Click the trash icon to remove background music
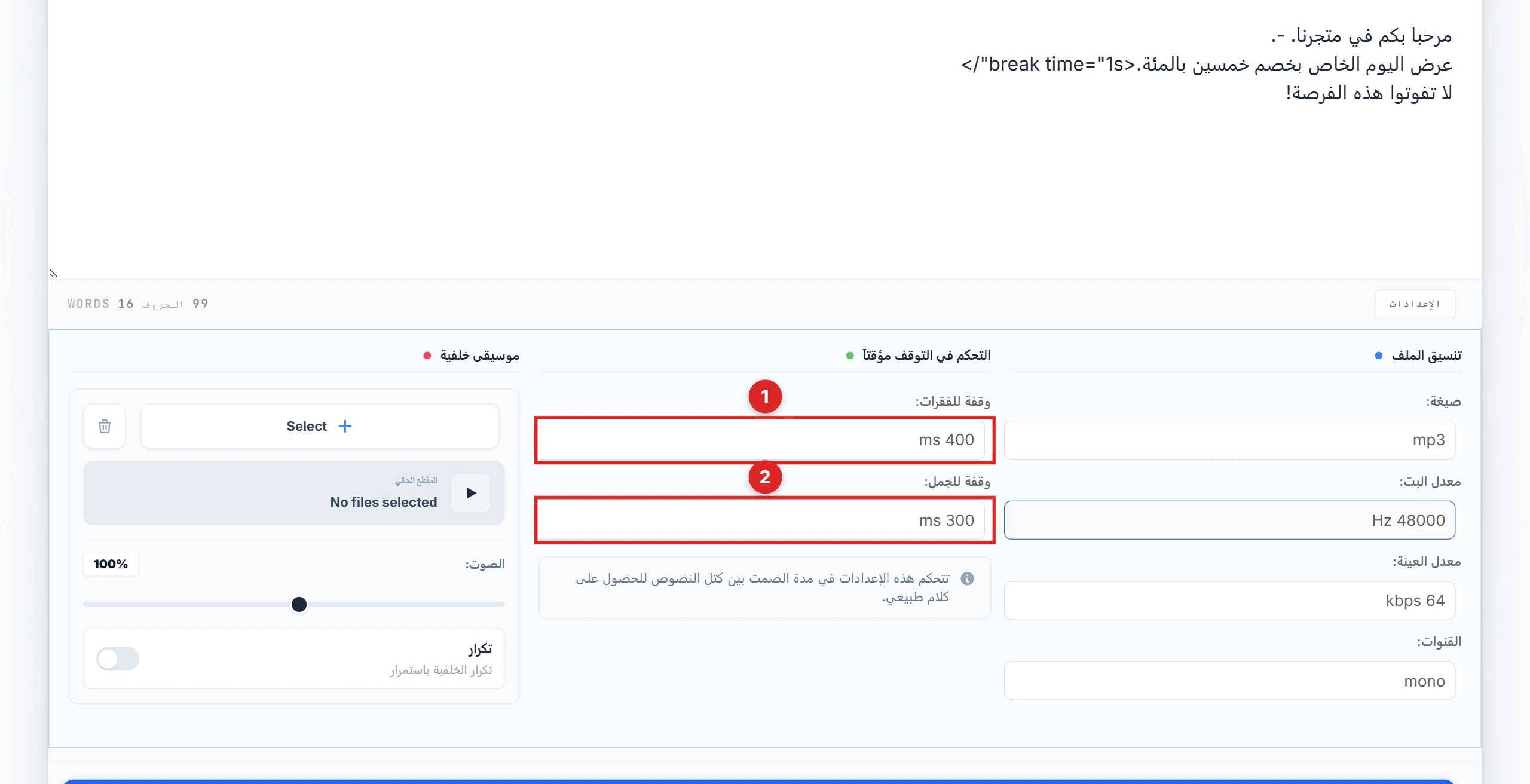The image size is (1530, 784). [x=105, y=426]
